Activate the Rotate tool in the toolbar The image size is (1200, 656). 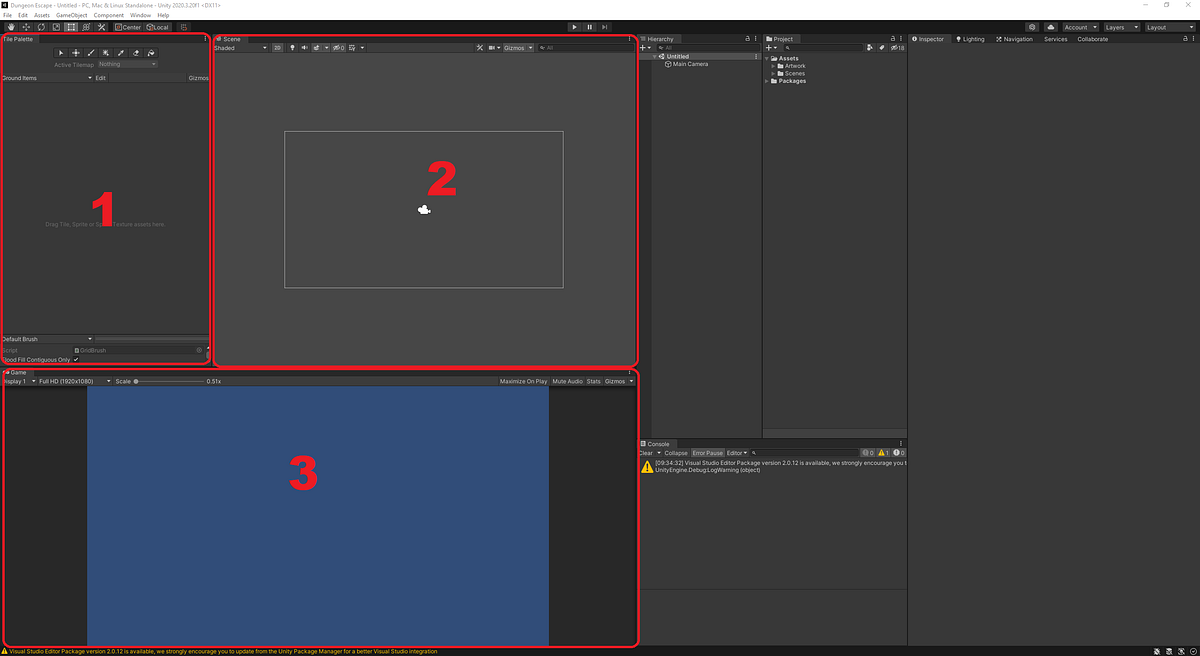click(40, 27)
